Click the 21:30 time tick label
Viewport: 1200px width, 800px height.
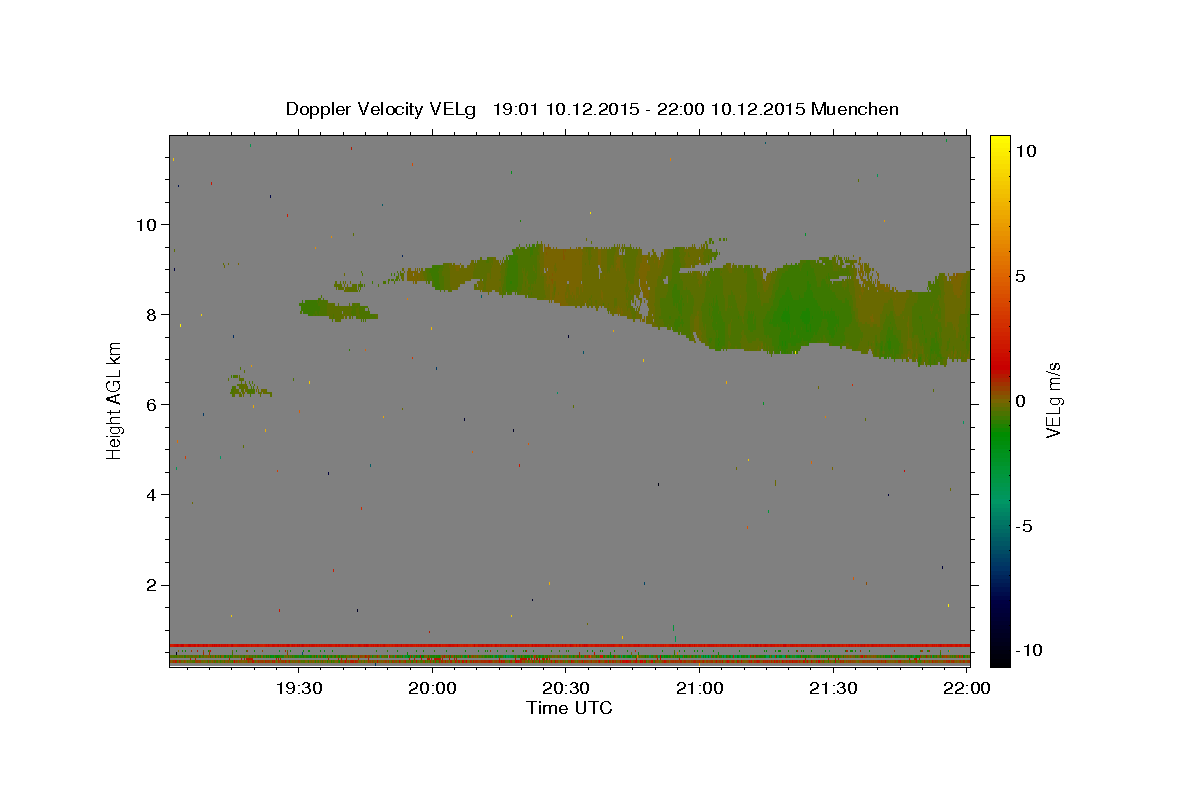[833, 688]
